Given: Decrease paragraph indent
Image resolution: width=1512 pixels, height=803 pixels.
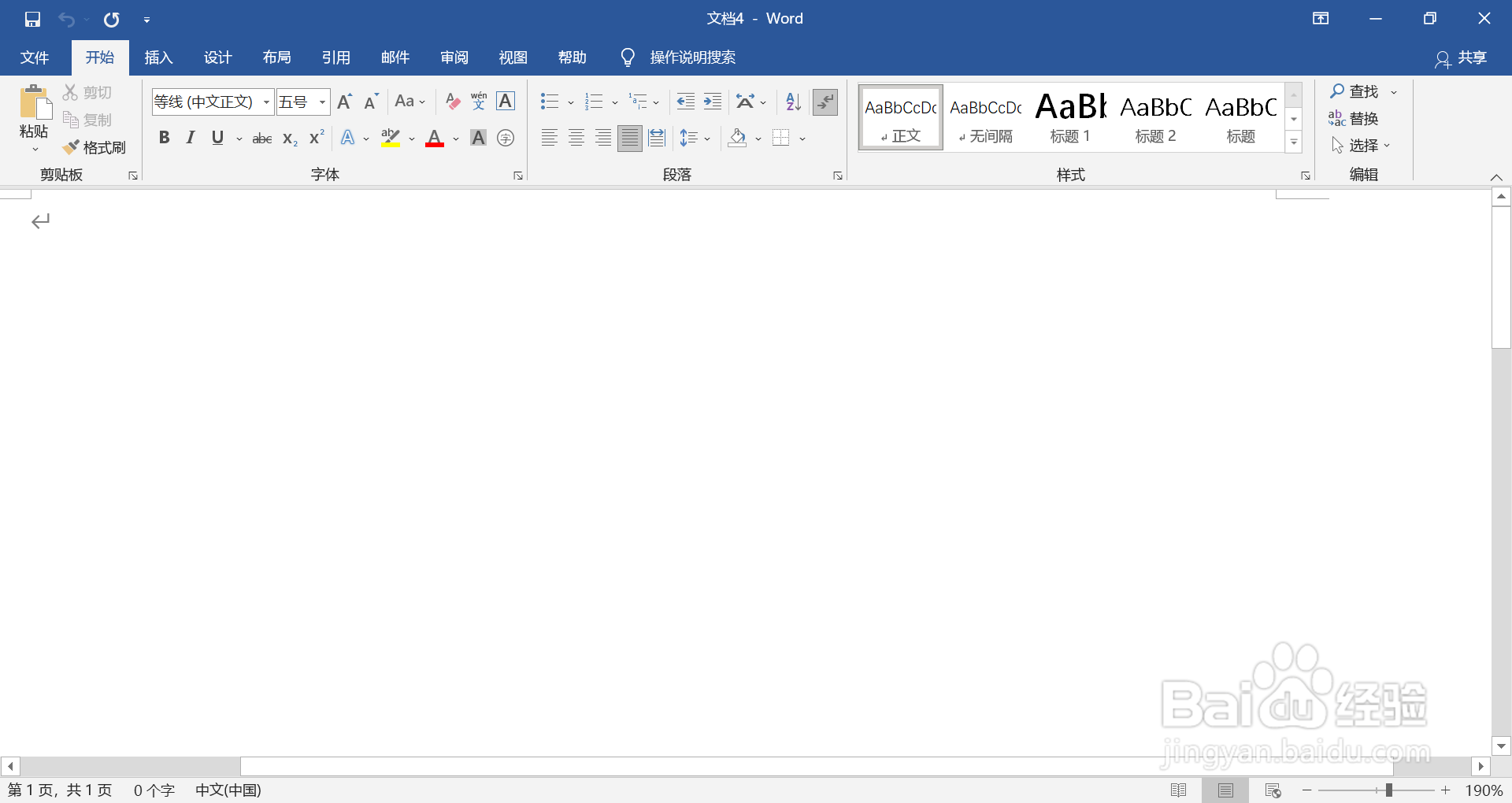Looking at the screenshot, I should (686, 101).
